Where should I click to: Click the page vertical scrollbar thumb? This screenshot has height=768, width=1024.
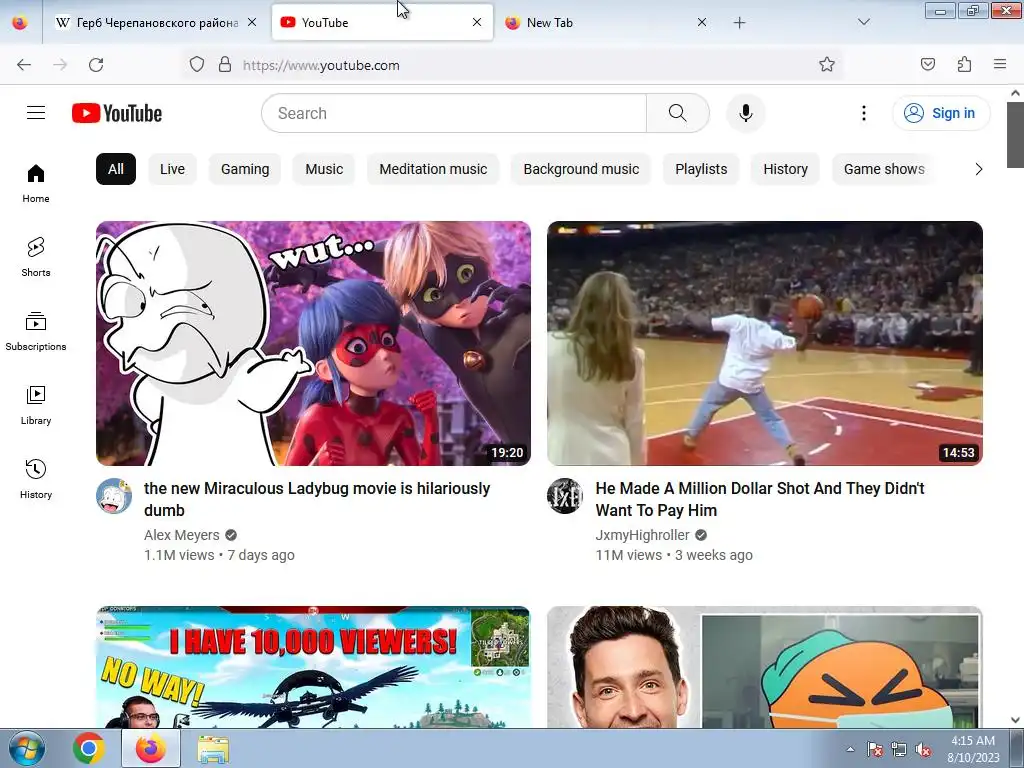point(1016,135)
